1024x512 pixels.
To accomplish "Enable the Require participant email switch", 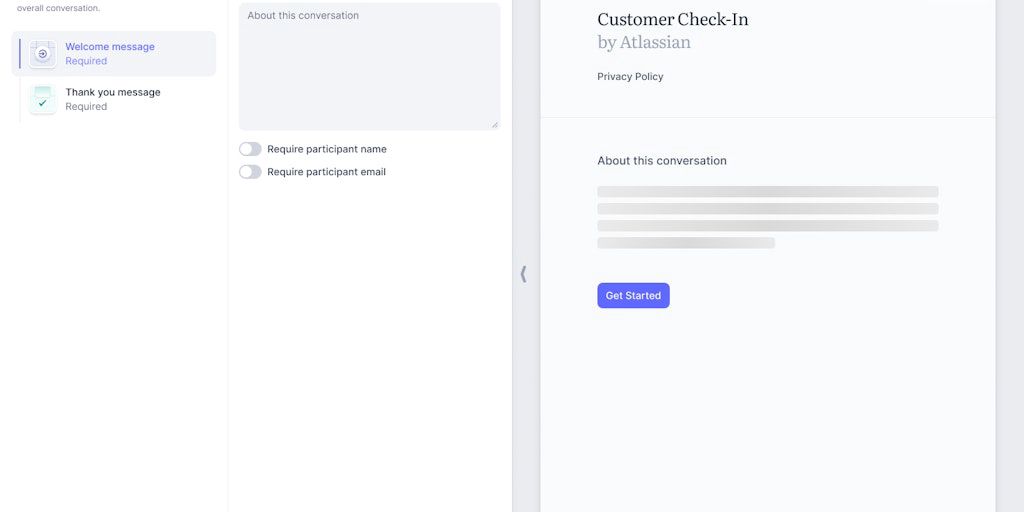I will 250,172.
